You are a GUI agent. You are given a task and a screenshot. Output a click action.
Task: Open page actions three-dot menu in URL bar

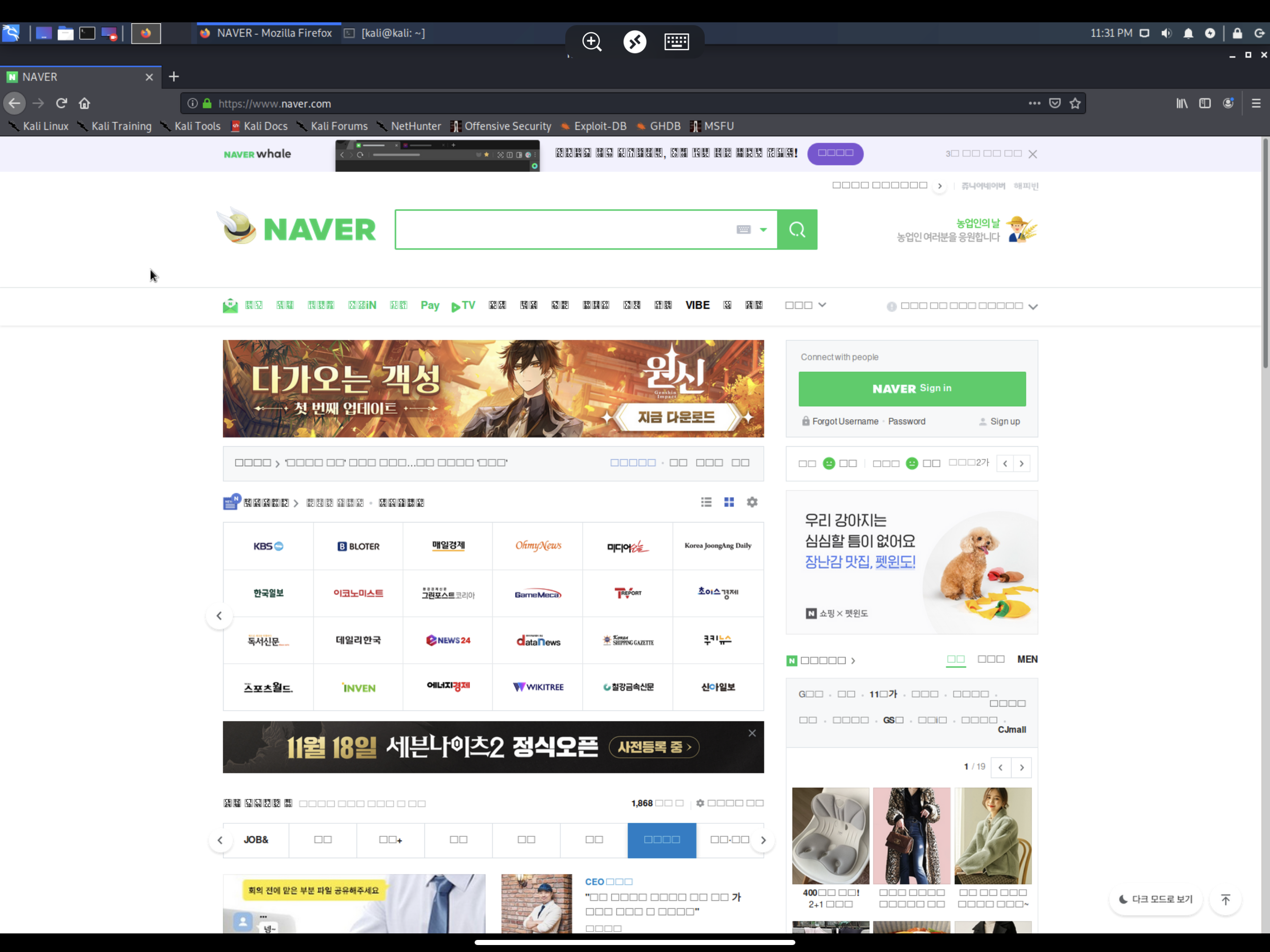1034,103
